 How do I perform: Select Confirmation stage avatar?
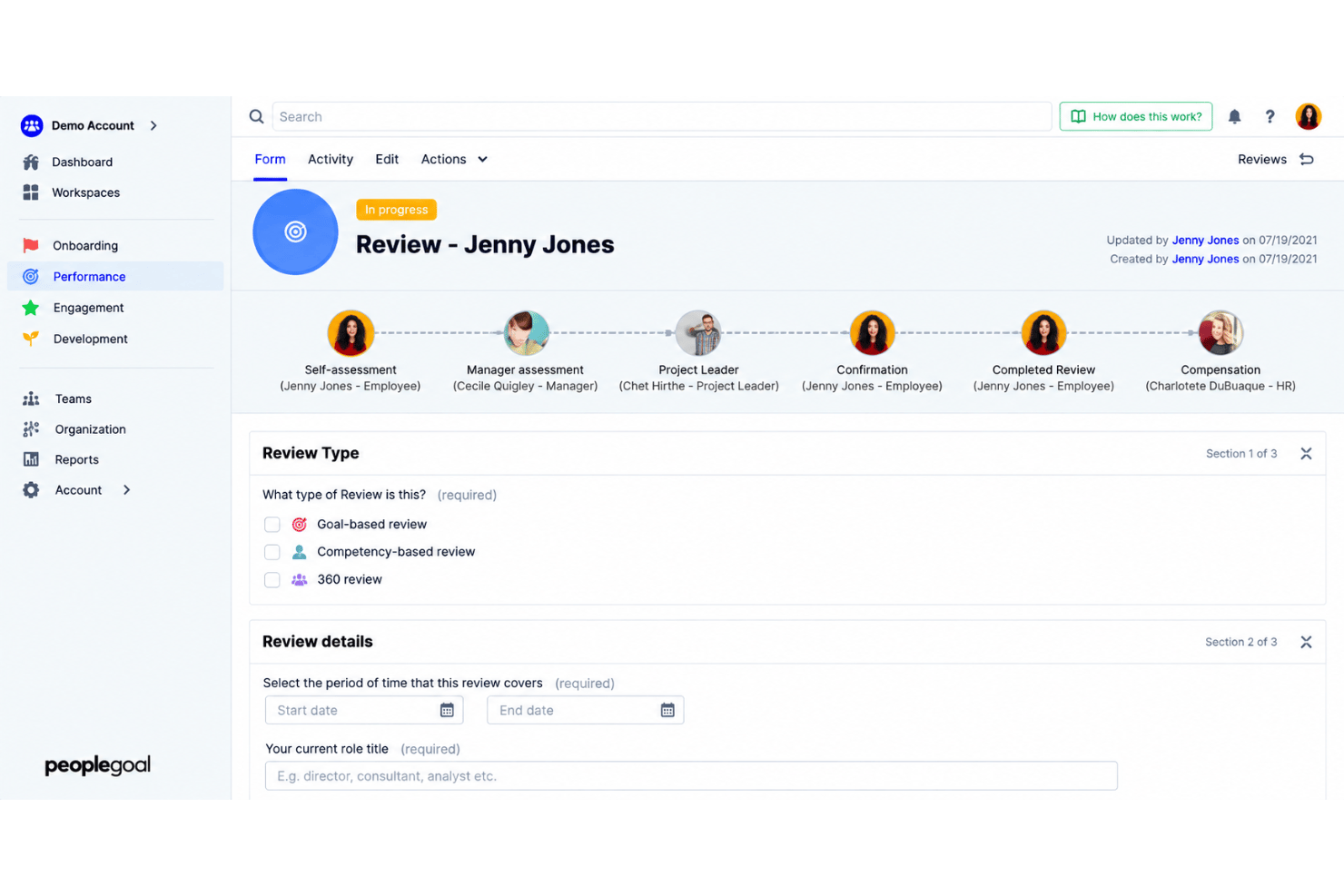click(872, 333)
